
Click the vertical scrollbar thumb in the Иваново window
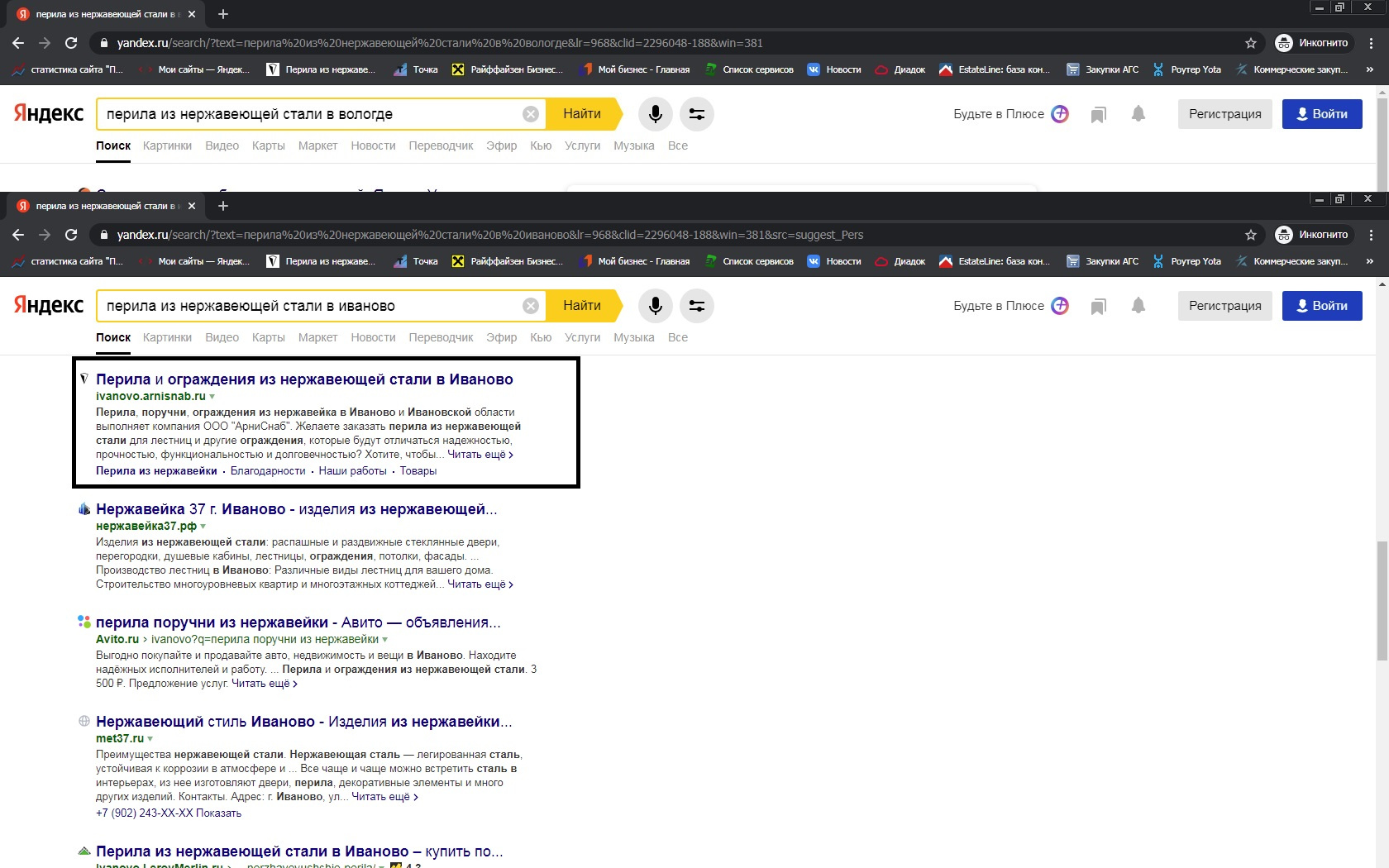point(1382,601)
